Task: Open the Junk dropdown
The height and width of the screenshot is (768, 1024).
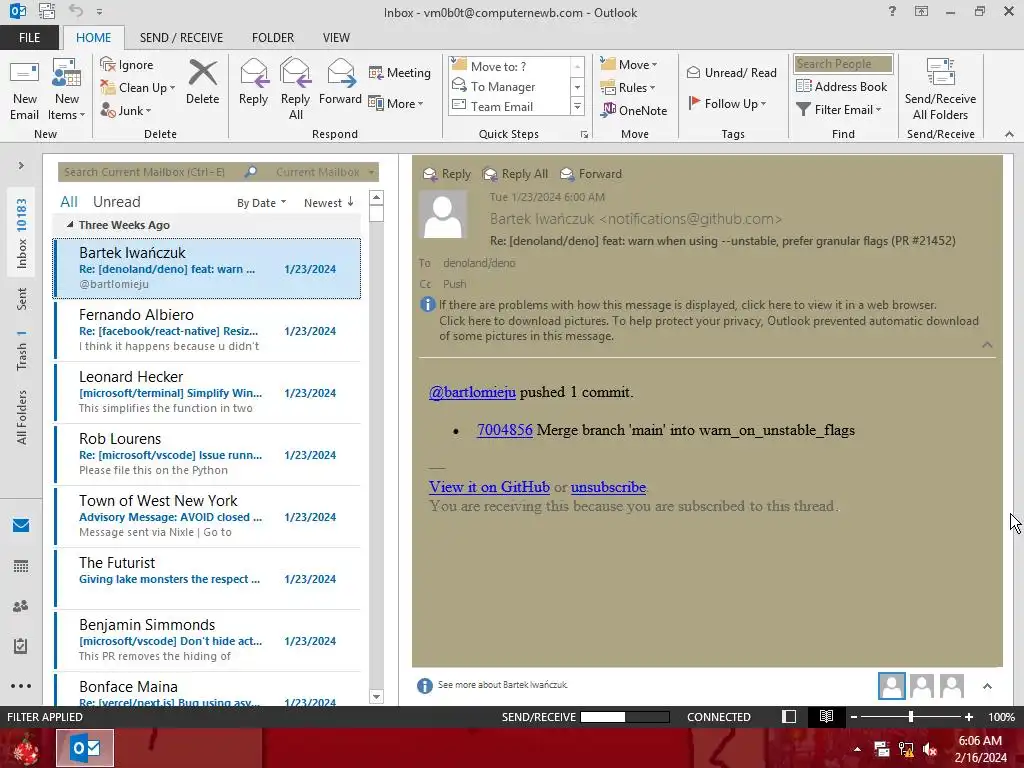Action: (126, 110)
